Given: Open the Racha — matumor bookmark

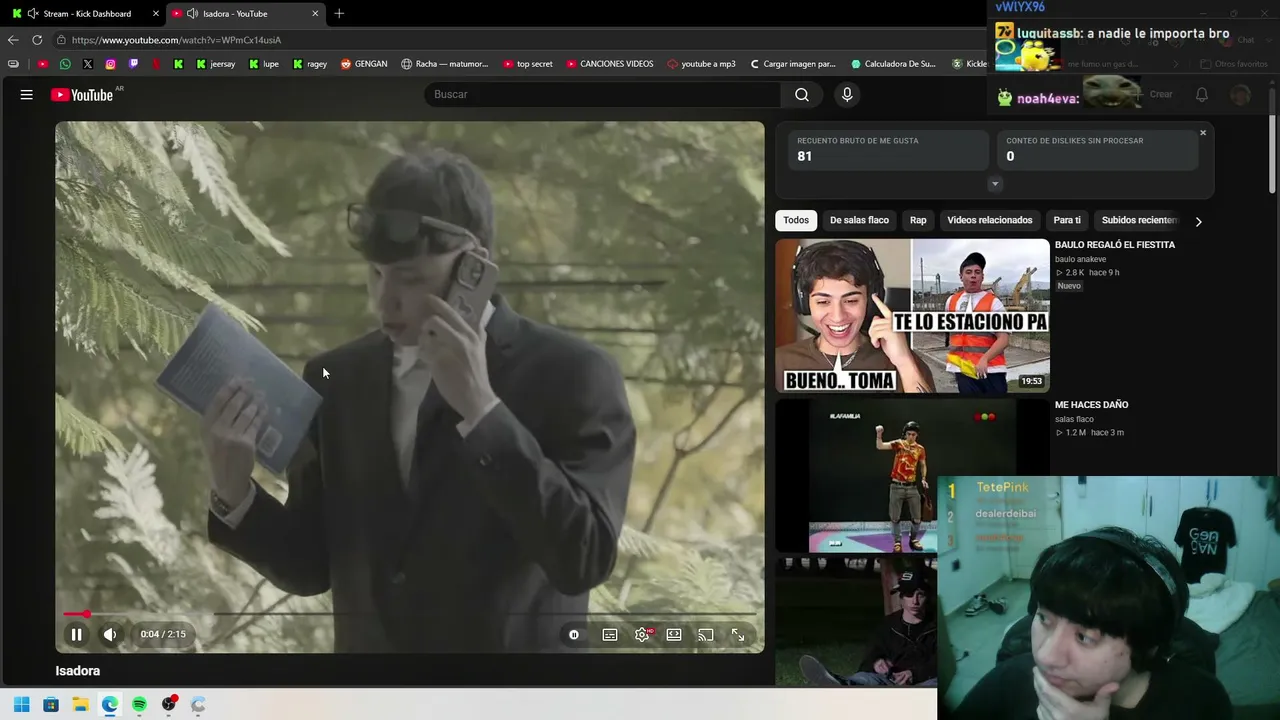Looking at the screenshot, I should pyautogui.click(x=445, y=64).
